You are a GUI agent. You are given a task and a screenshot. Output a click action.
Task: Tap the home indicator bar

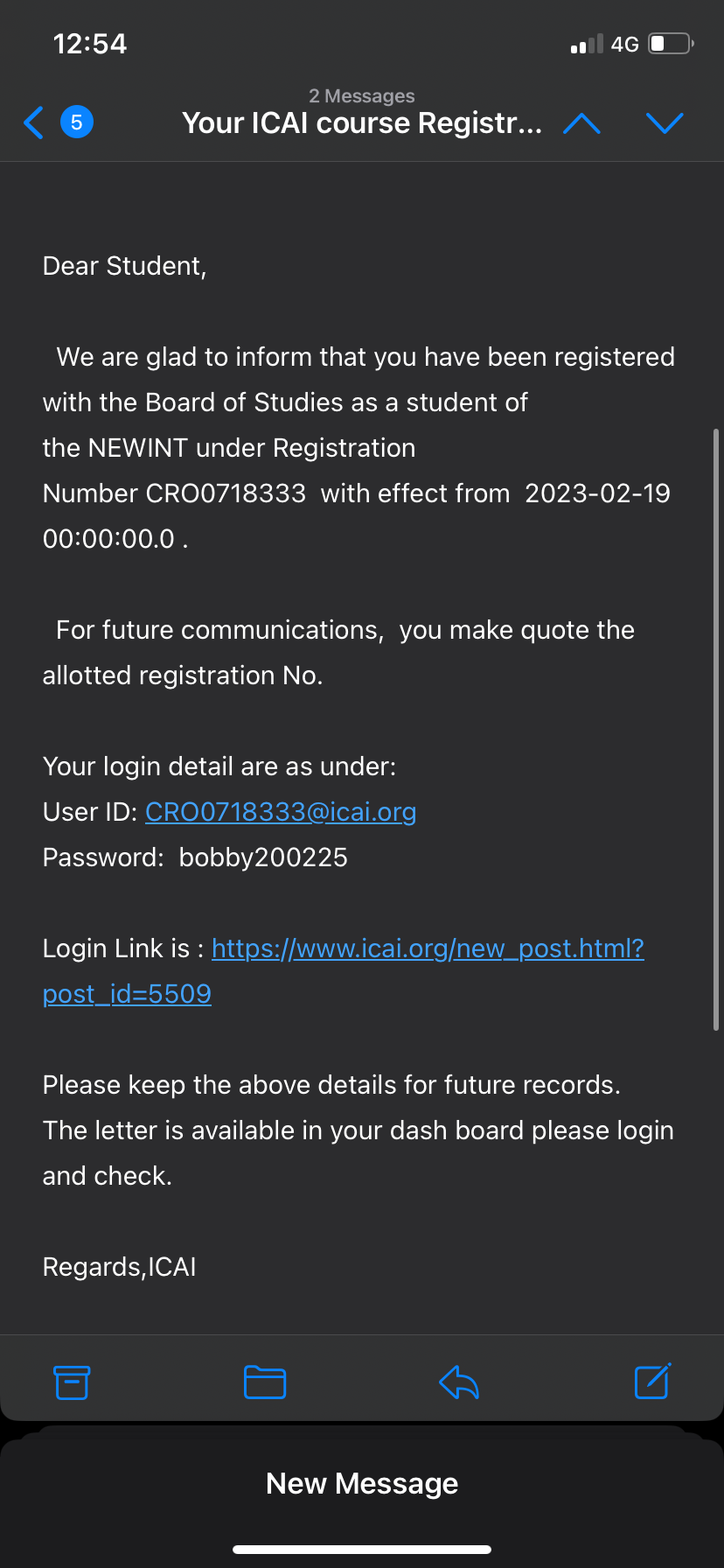coord(362,1550)
